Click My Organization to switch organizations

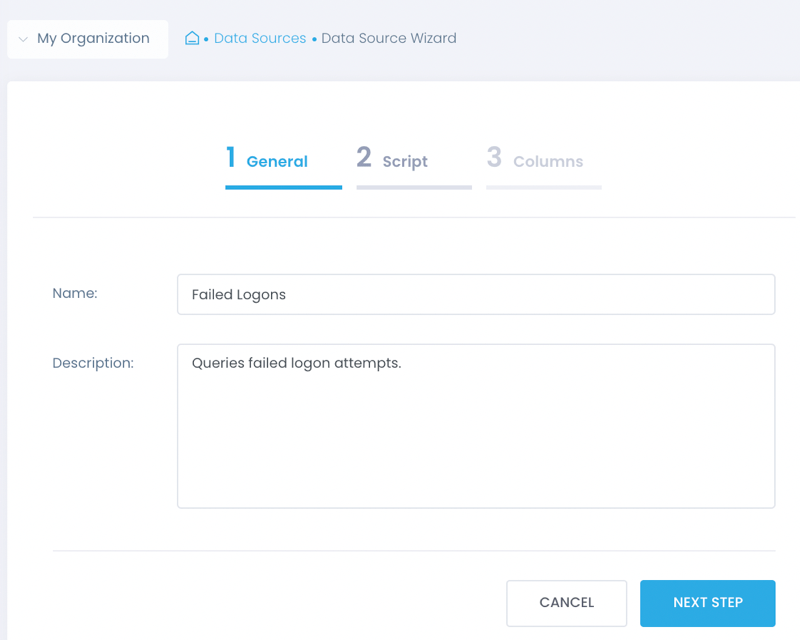(x=93, y=39)
